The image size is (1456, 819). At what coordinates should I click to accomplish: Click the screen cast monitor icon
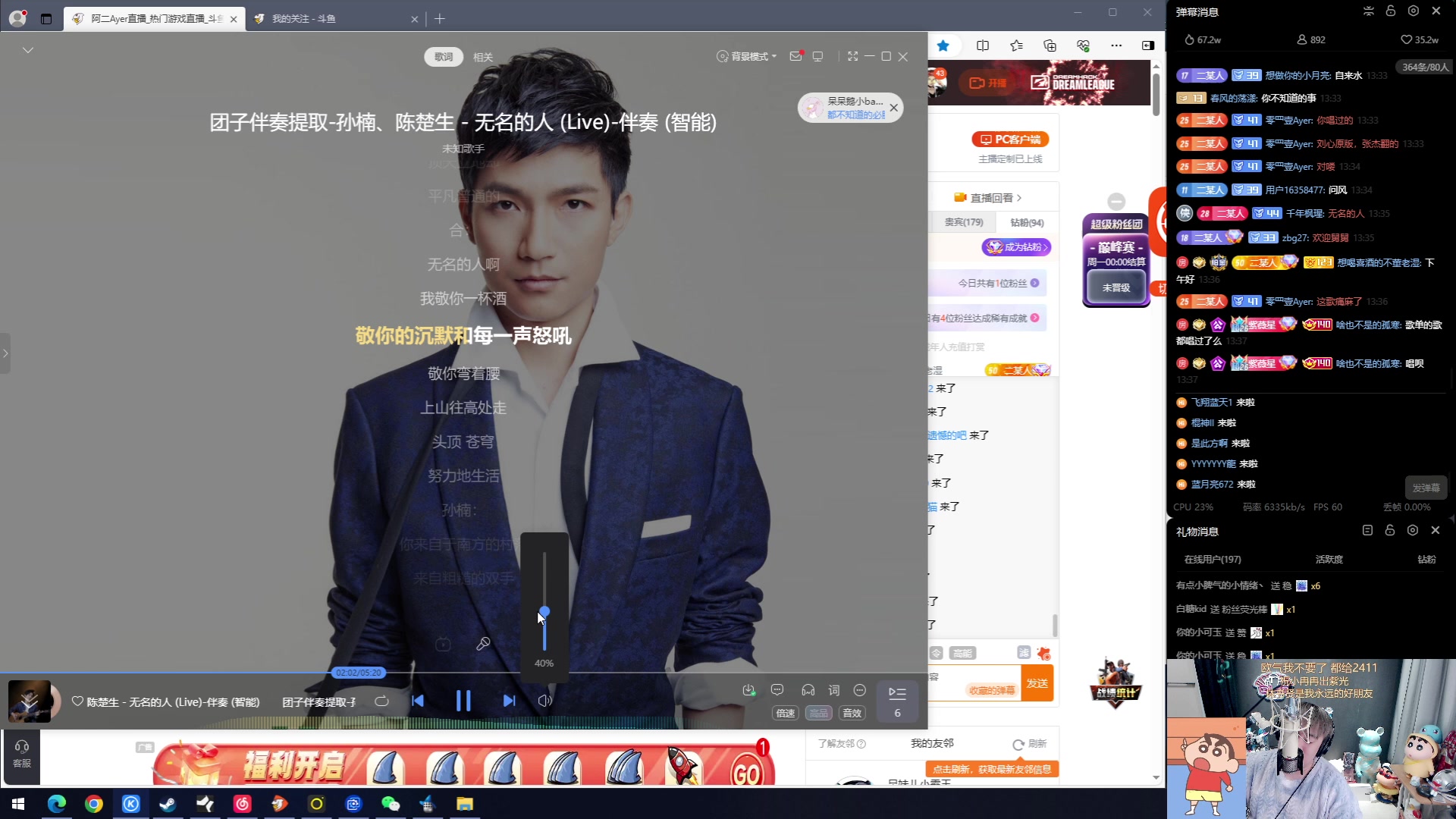pyautogui.click(x=817, y=57)
